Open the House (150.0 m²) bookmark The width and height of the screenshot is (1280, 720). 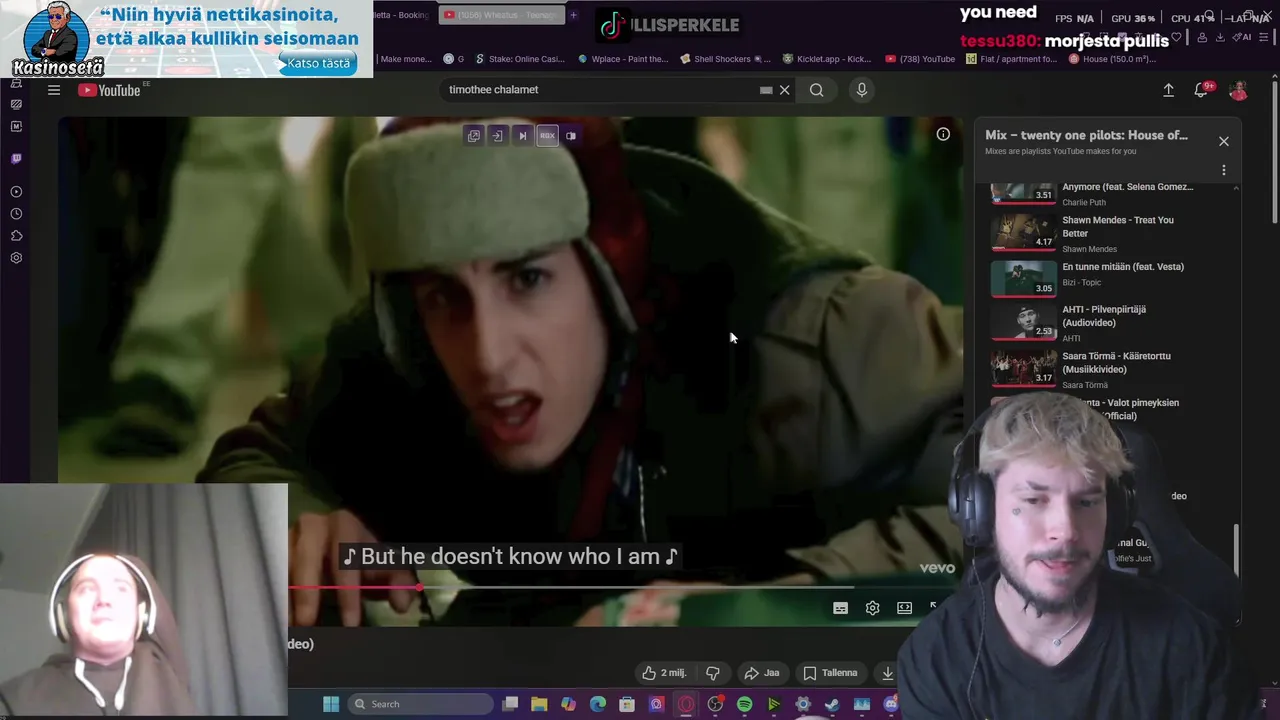point(1113,59)
